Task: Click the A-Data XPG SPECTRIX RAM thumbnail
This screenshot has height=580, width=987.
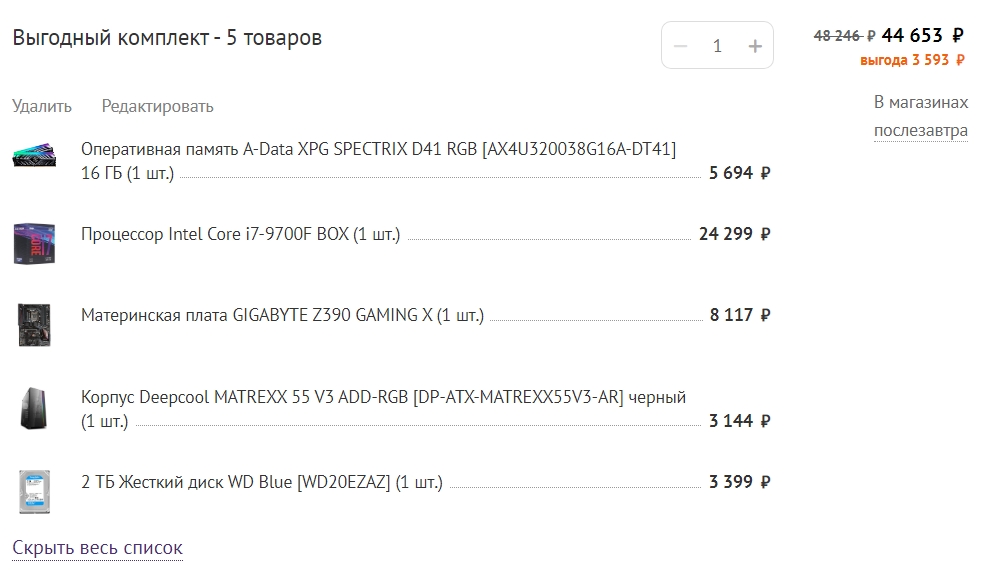Action: click(35, 158)
